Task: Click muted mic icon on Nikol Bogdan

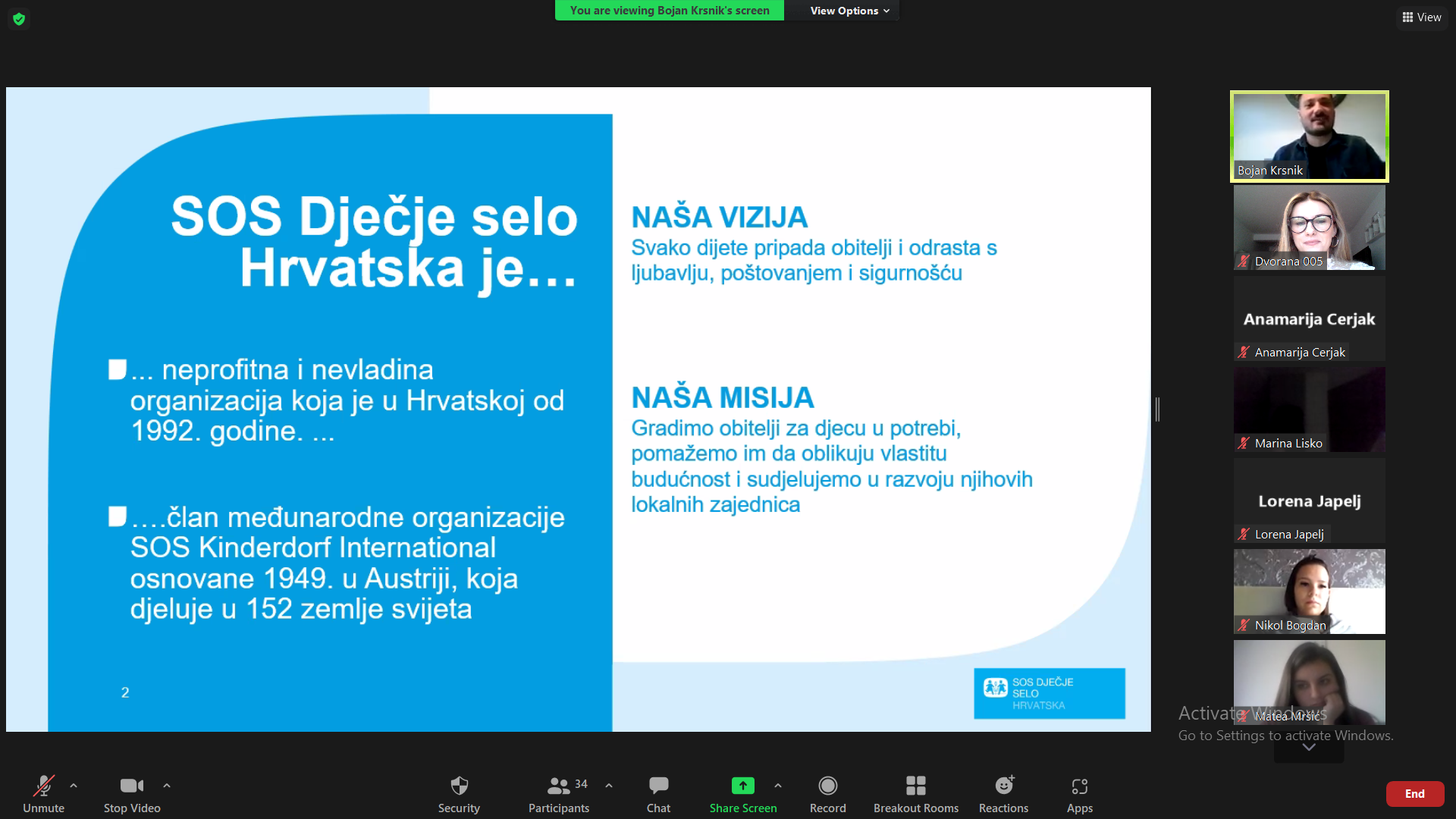Action: pos(1244,626)
